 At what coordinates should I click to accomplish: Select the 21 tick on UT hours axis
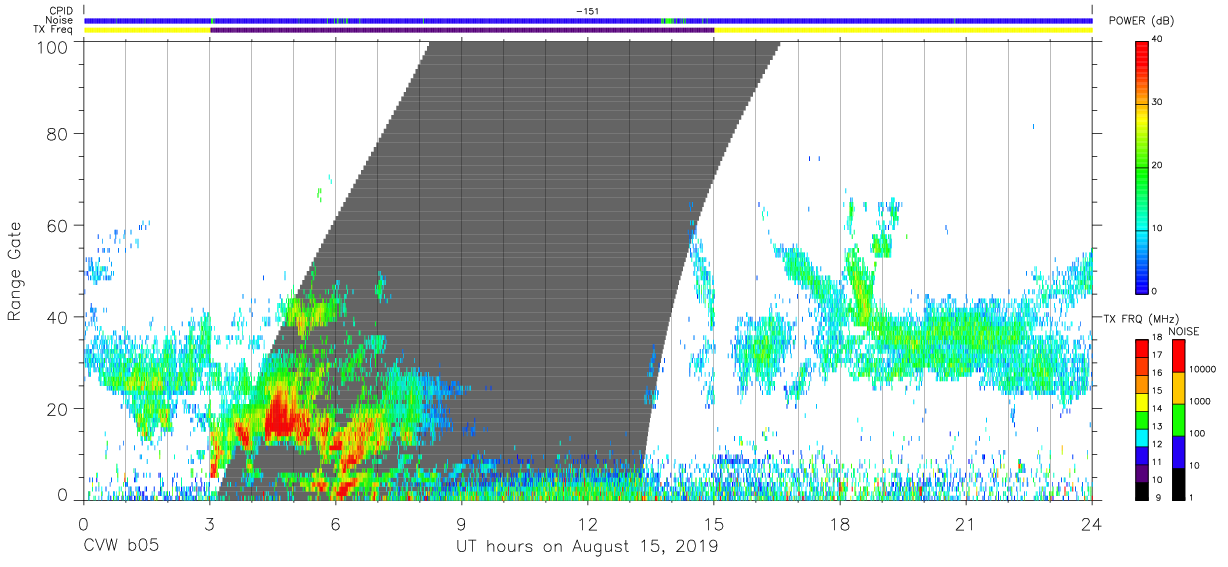(x=966, y=524)
